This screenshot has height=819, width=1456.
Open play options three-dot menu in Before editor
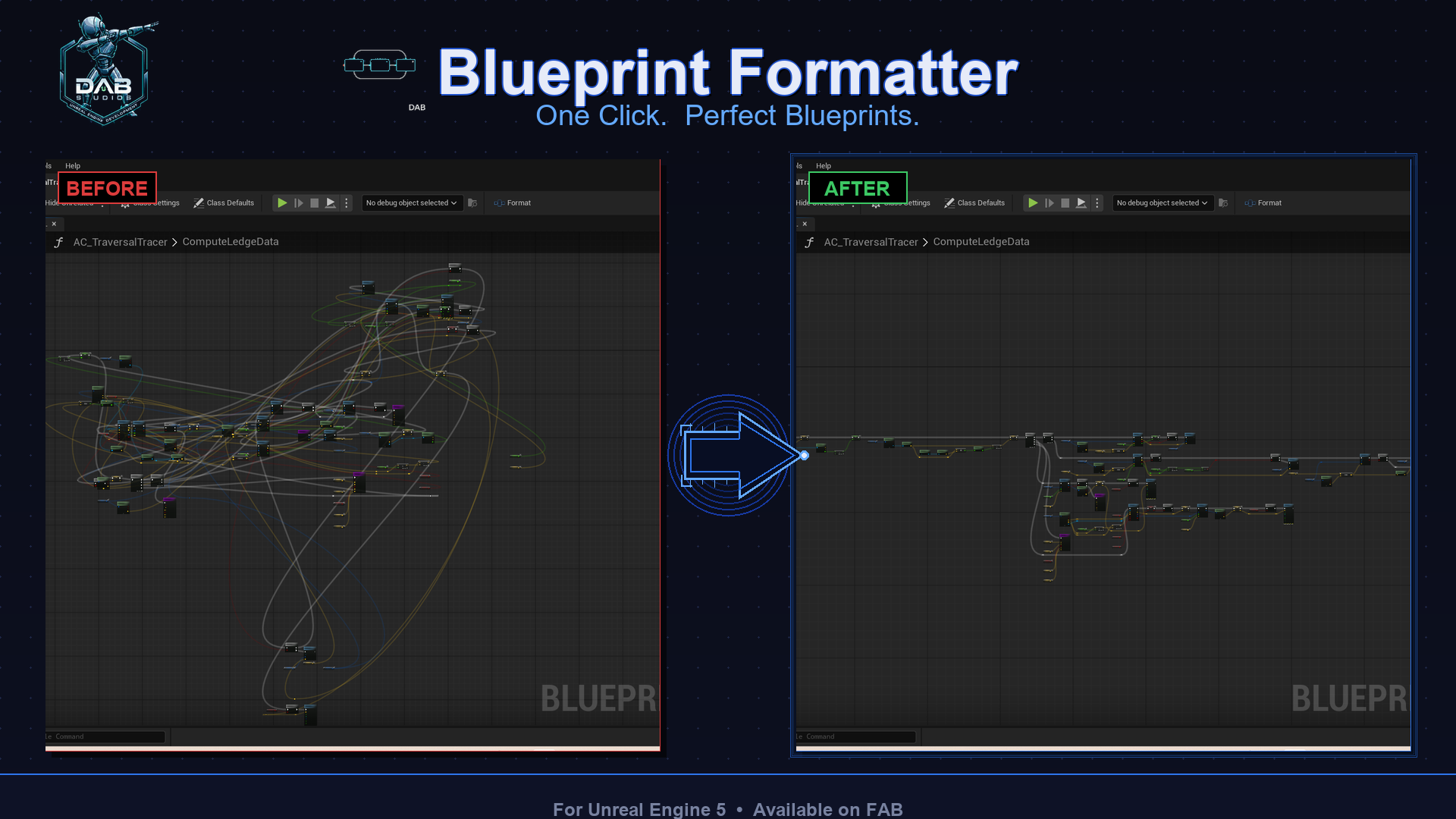347,203
